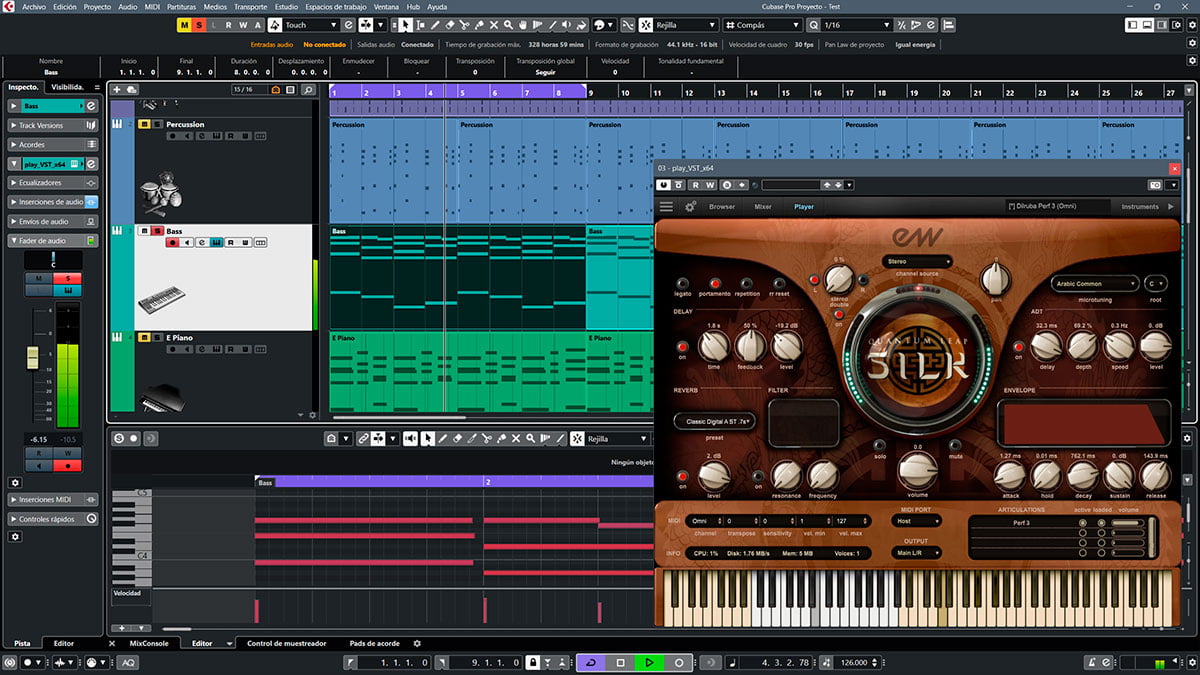Open the Transporte menu

250,6
